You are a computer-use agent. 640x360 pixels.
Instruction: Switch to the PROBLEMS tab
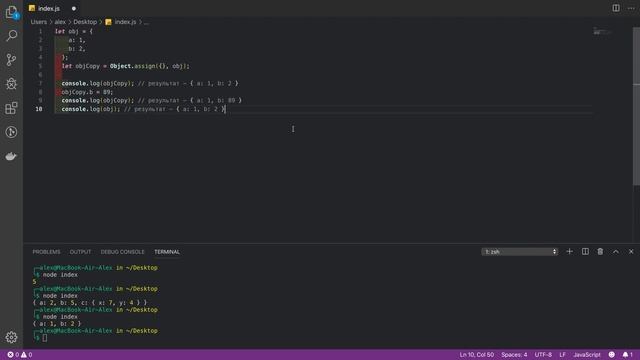(46, 252)
